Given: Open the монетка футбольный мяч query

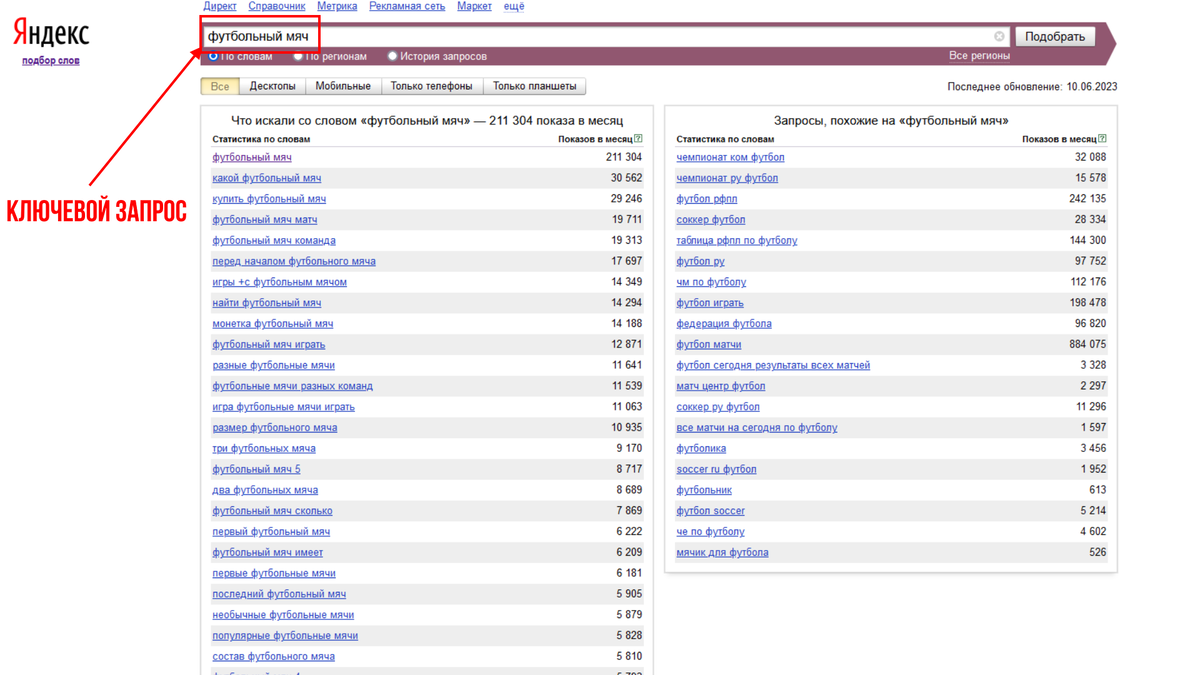Looking at the screenshot, I should pos(273,324).
